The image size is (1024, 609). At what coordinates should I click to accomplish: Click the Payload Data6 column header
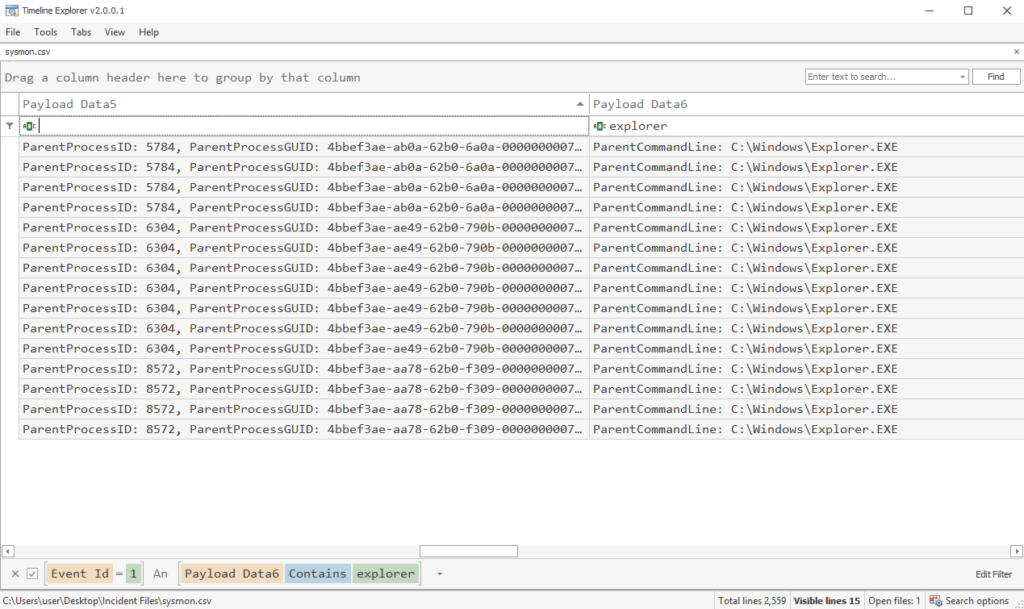click(x=807, y=104)
